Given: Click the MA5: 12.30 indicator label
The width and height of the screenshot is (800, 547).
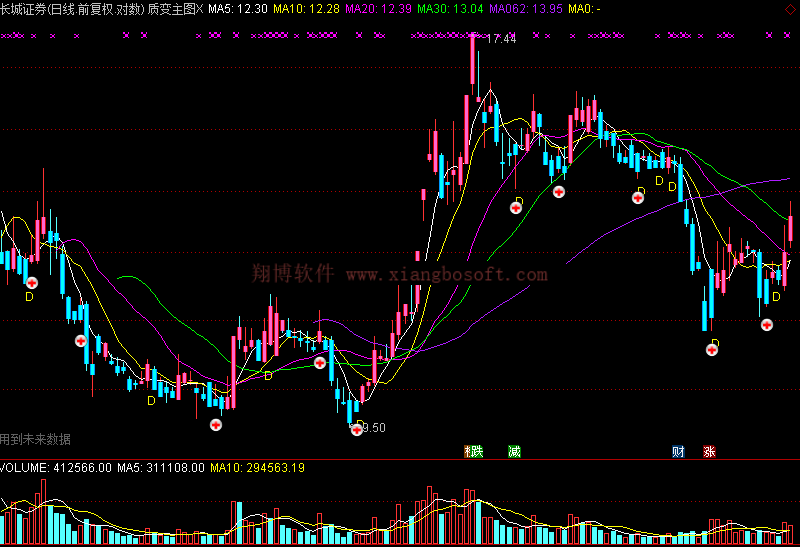Looking at the screenshot, I should 237,9.
